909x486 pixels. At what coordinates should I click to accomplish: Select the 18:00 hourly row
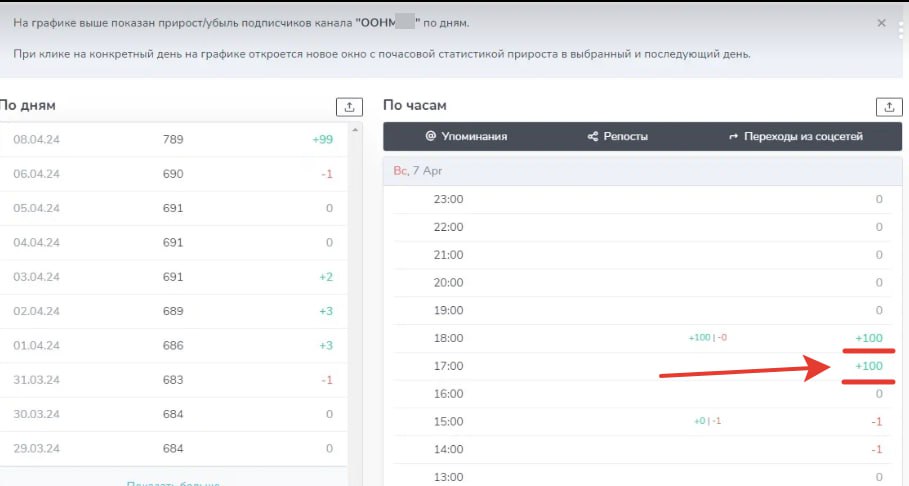point(642,338)
